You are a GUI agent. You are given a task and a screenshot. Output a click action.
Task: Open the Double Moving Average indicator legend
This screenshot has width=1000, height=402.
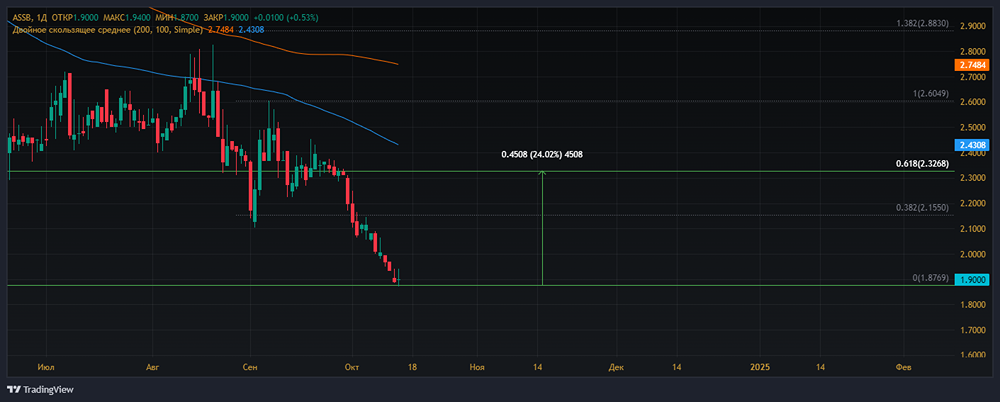(108, 30)
